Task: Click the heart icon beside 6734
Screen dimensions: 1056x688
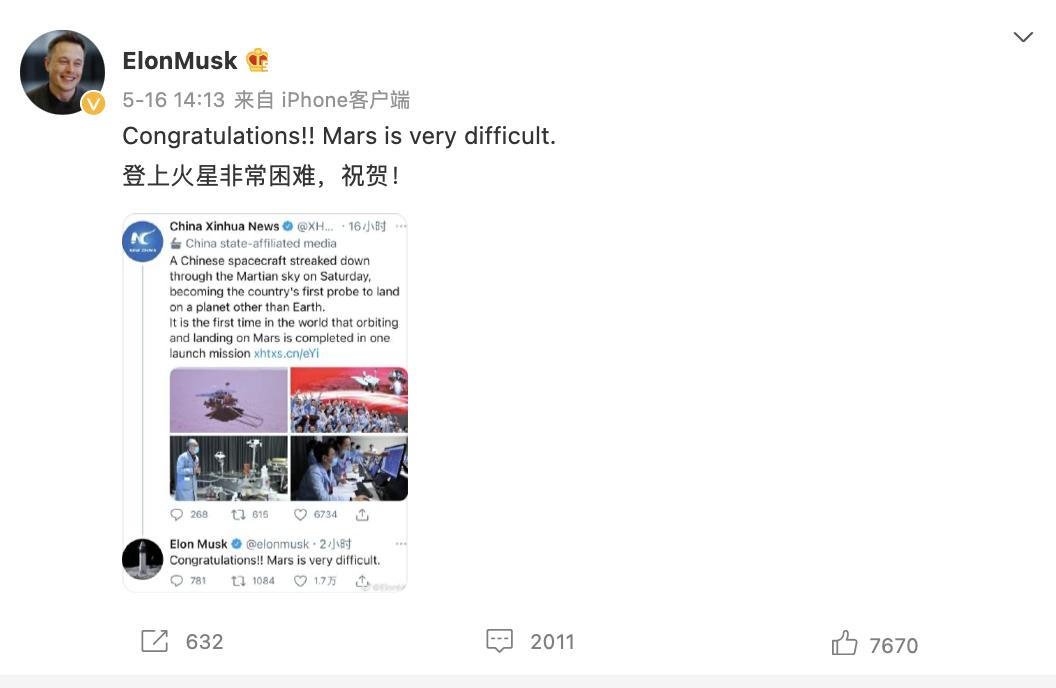Action: tap(300, 515)
